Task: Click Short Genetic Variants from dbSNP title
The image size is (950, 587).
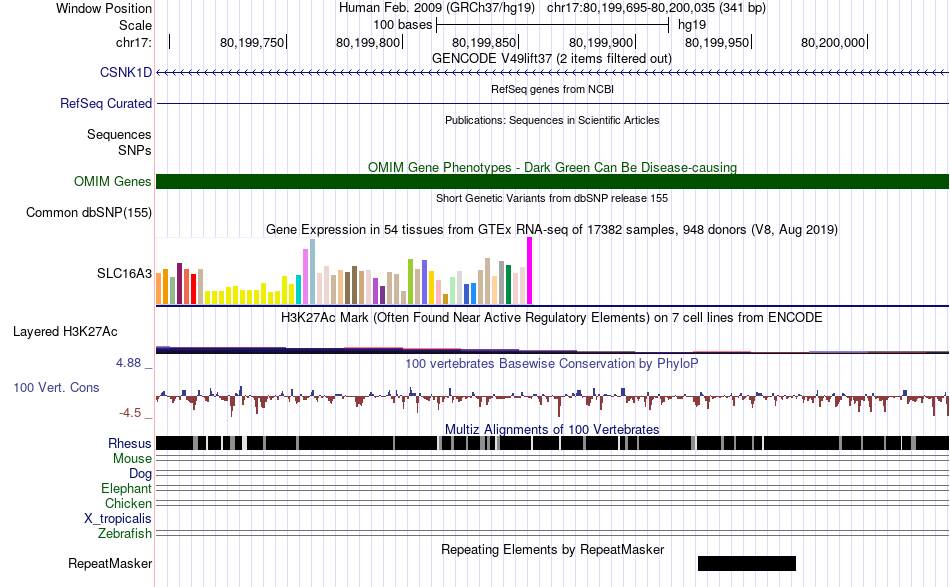Action: tap(552, 198)
